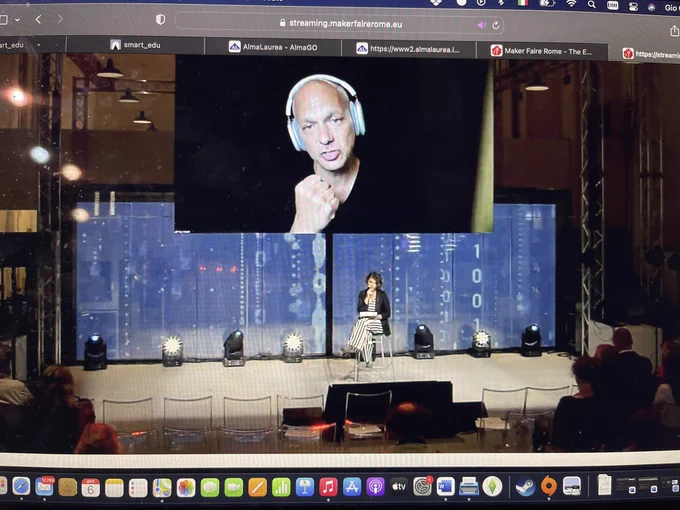
Task: Open the Safari privacy shield report
Action: tap(160, 20)
